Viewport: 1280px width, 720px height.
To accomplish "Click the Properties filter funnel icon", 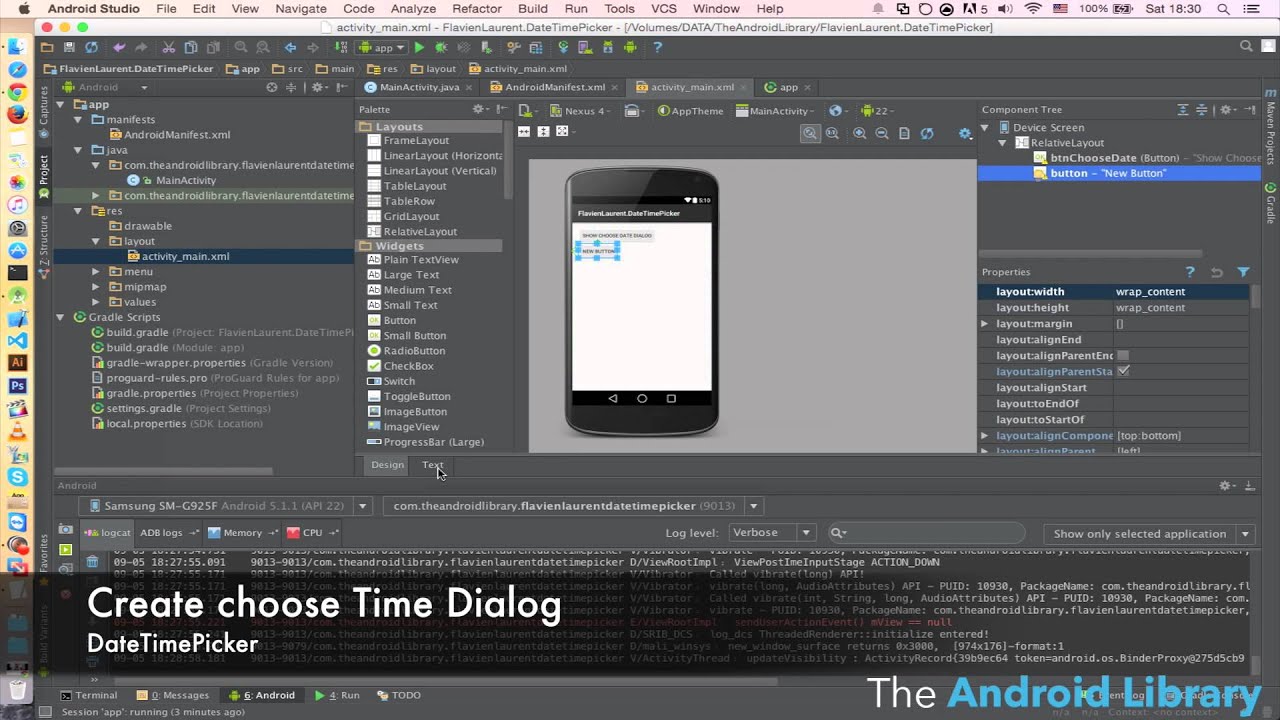I will click(x=1243, y=272).
